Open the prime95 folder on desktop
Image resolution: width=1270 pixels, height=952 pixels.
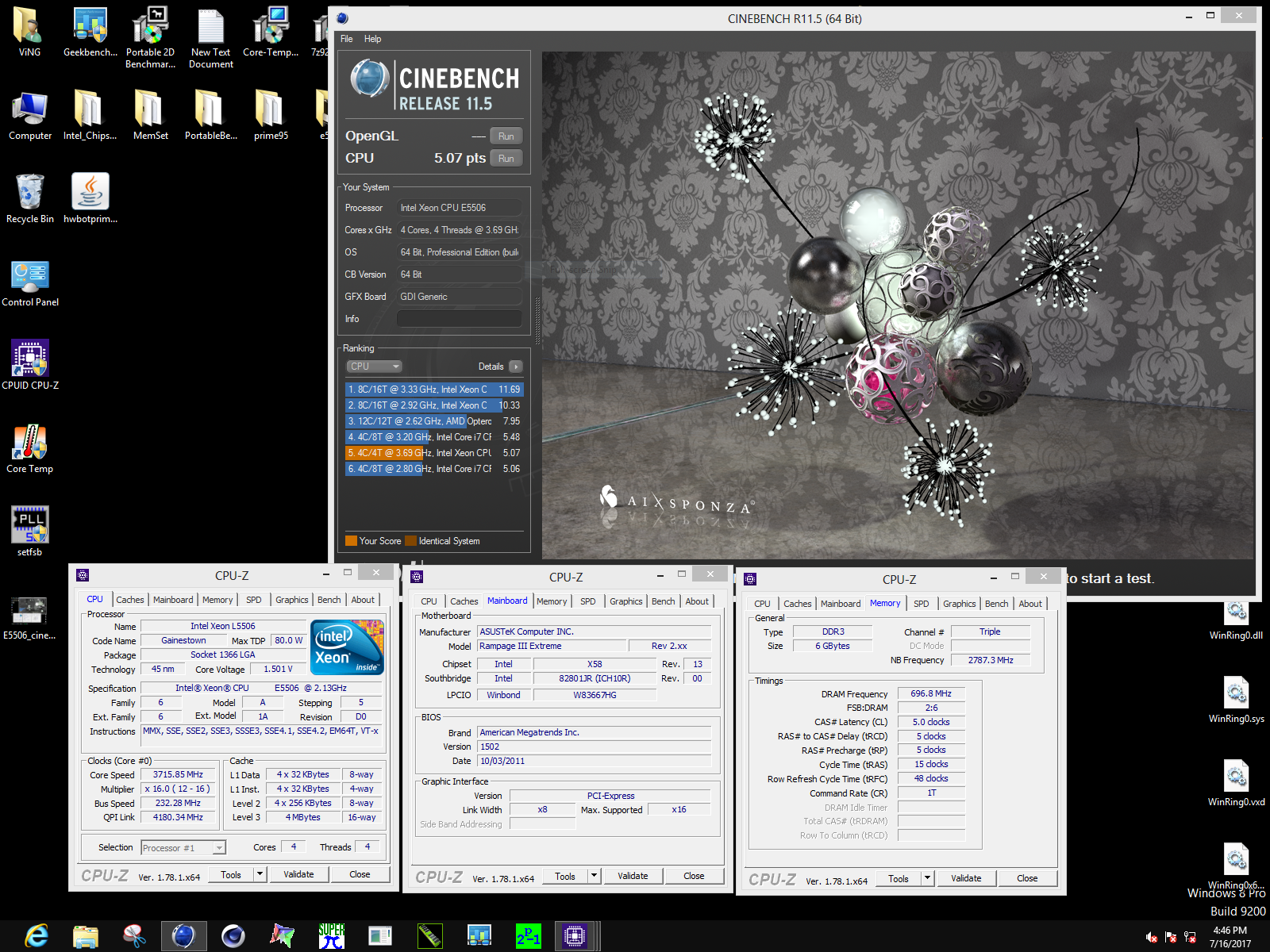pyautogui.click(x=271, y=115)
